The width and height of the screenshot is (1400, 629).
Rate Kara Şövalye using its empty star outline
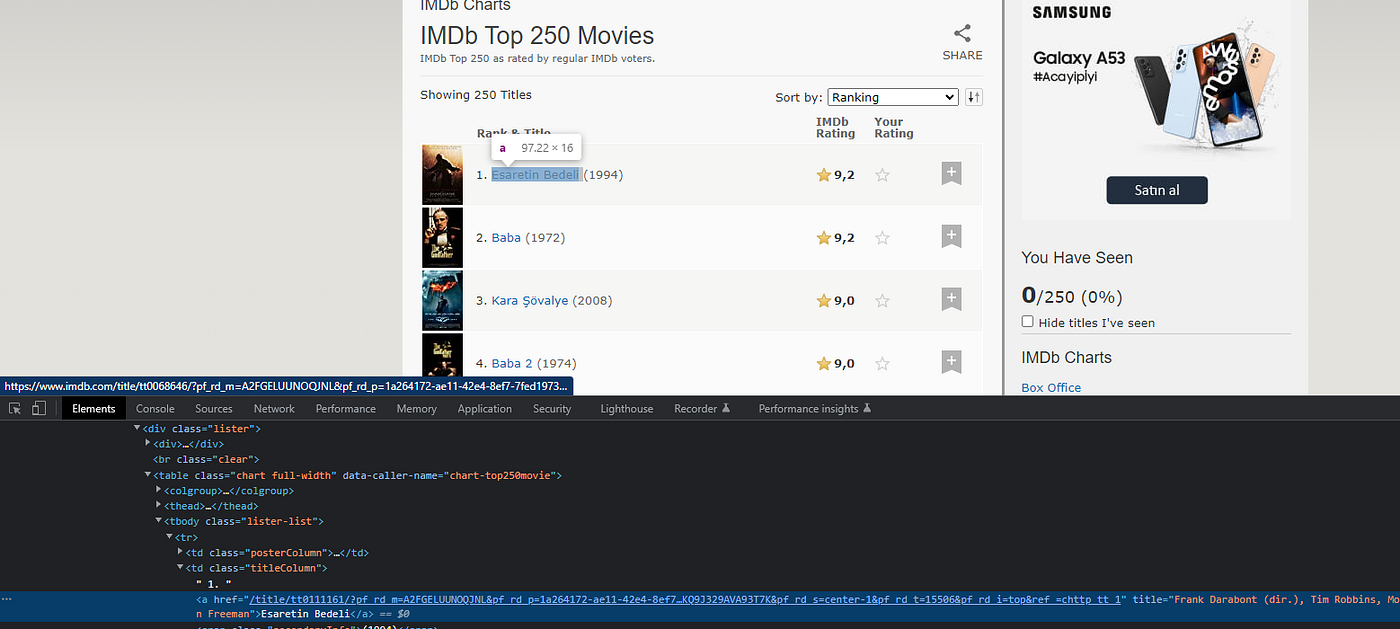882,300
